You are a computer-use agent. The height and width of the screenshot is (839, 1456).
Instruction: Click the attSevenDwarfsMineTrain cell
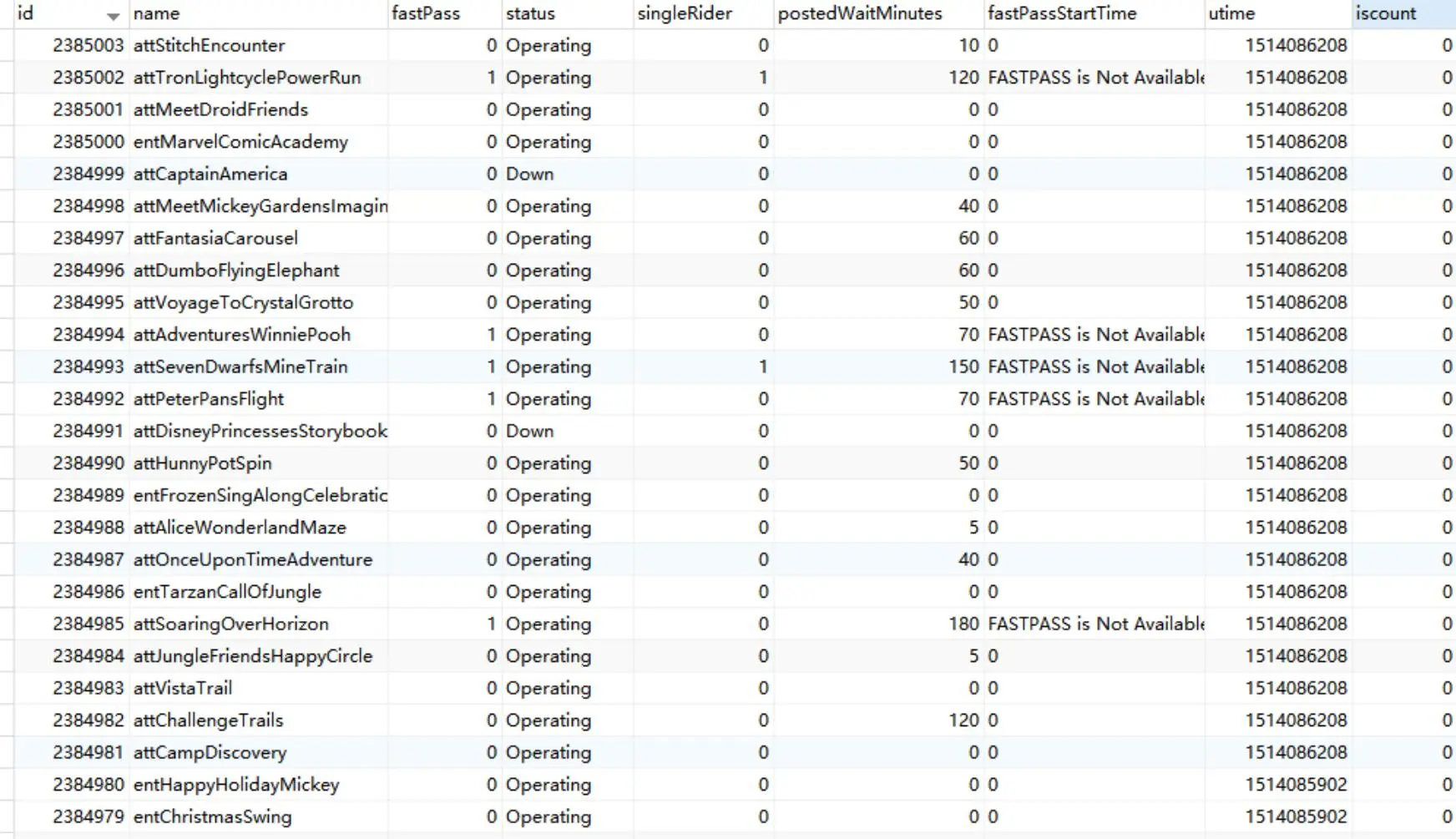click(x=259, y=366)
